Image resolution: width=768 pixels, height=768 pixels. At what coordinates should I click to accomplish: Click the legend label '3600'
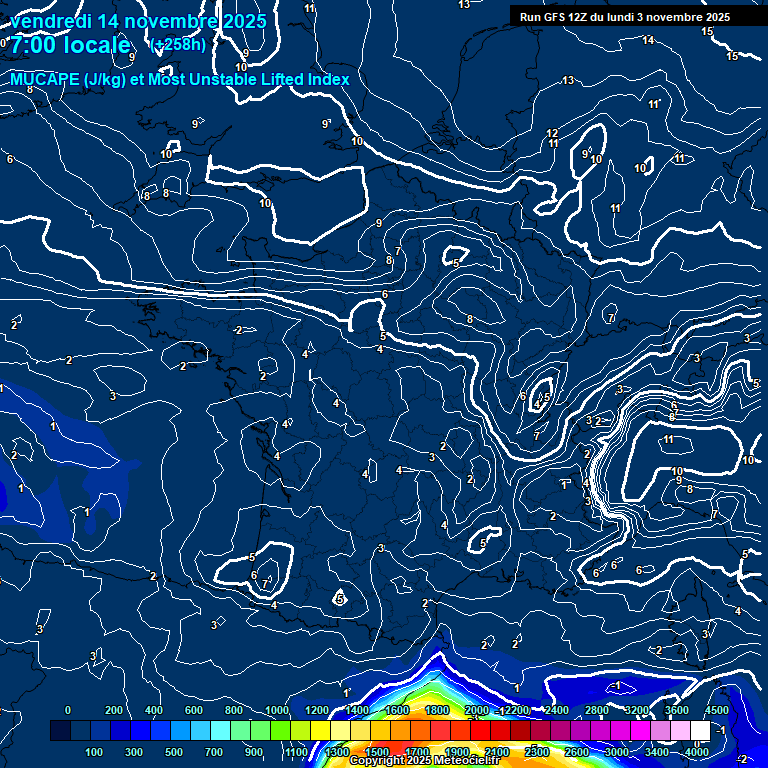click(677, 710)
